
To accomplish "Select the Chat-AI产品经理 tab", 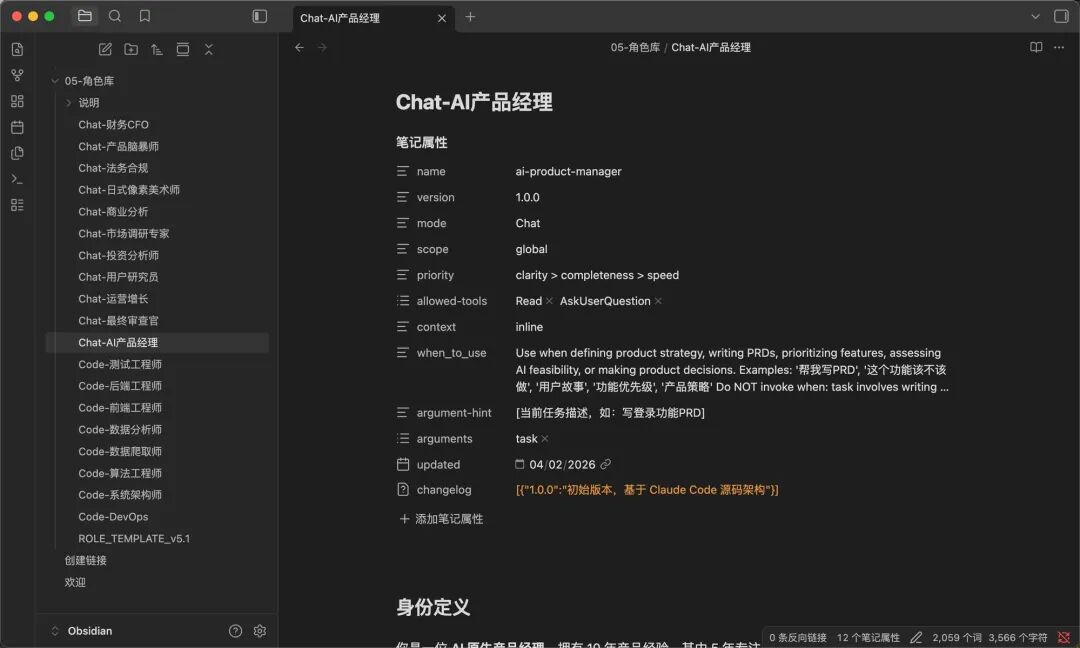I will pos(374,18).
